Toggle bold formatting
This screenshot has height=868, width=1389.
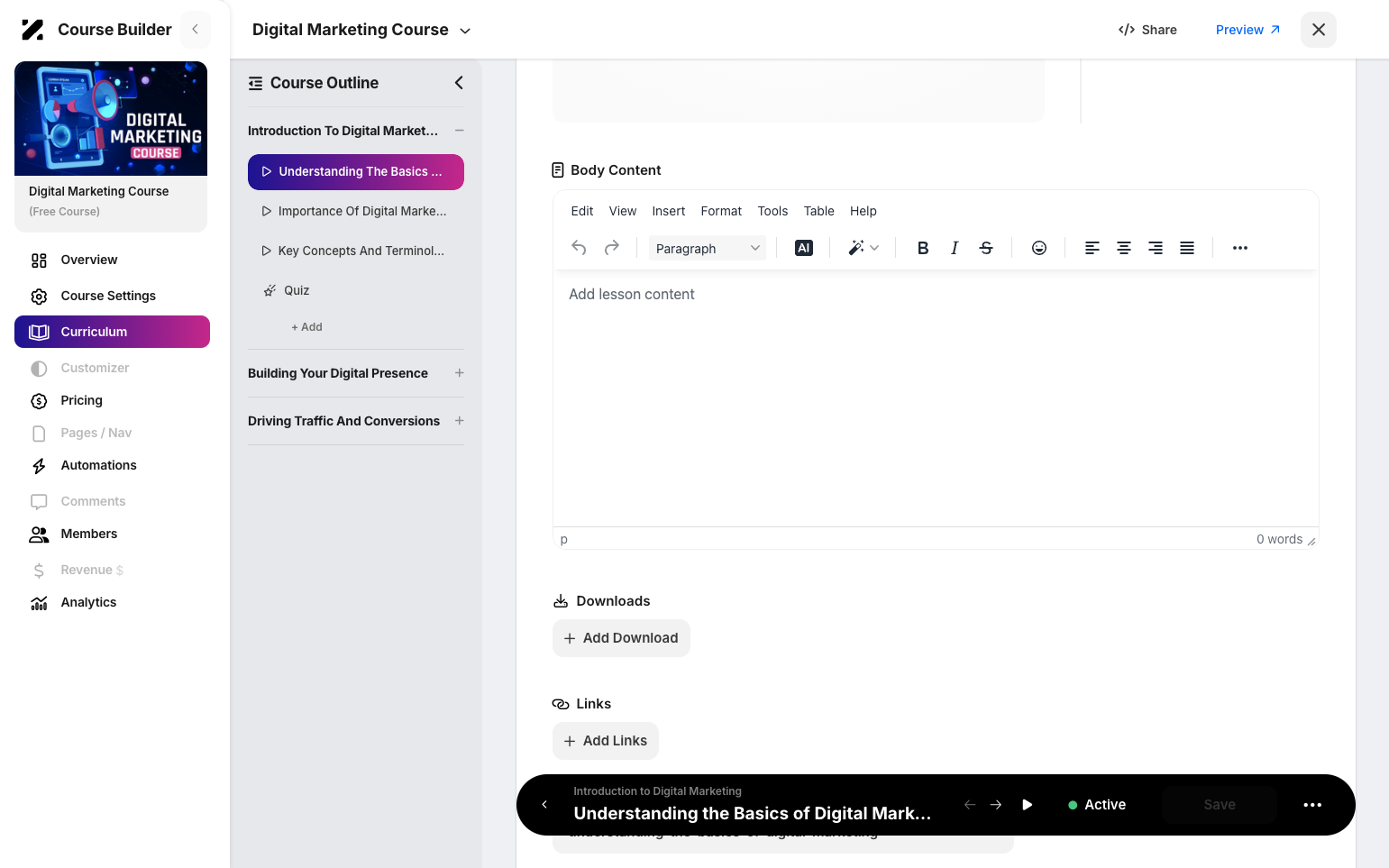[923, 248]
